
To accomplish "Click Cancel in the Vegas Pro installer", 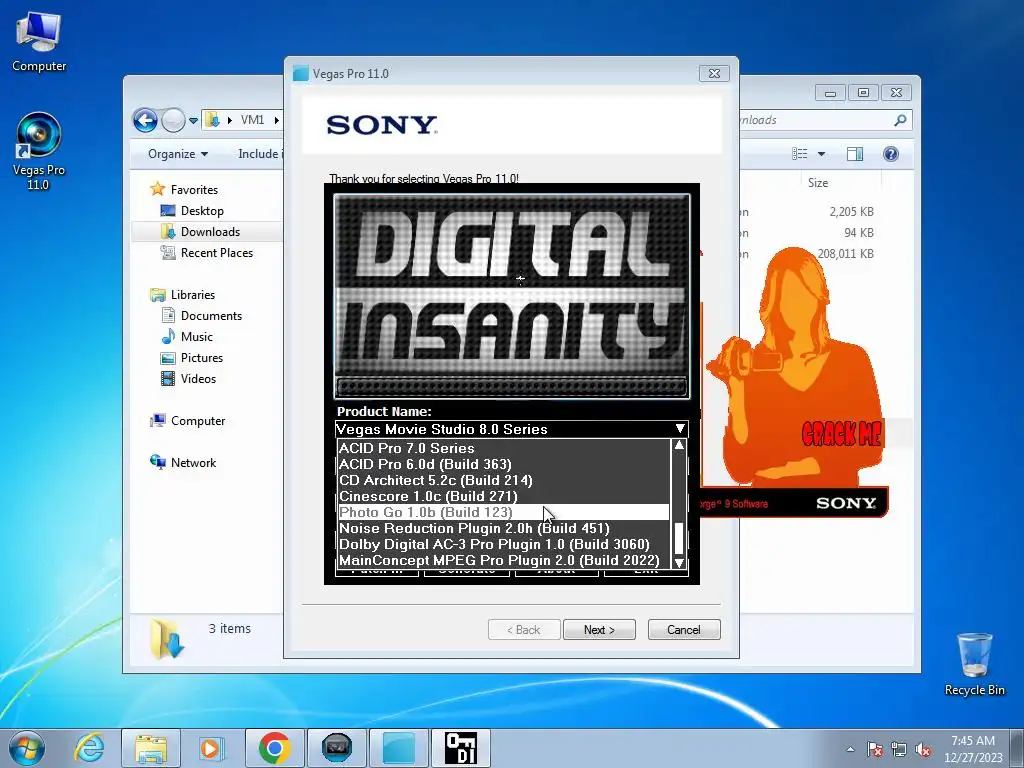I will 684,630.
